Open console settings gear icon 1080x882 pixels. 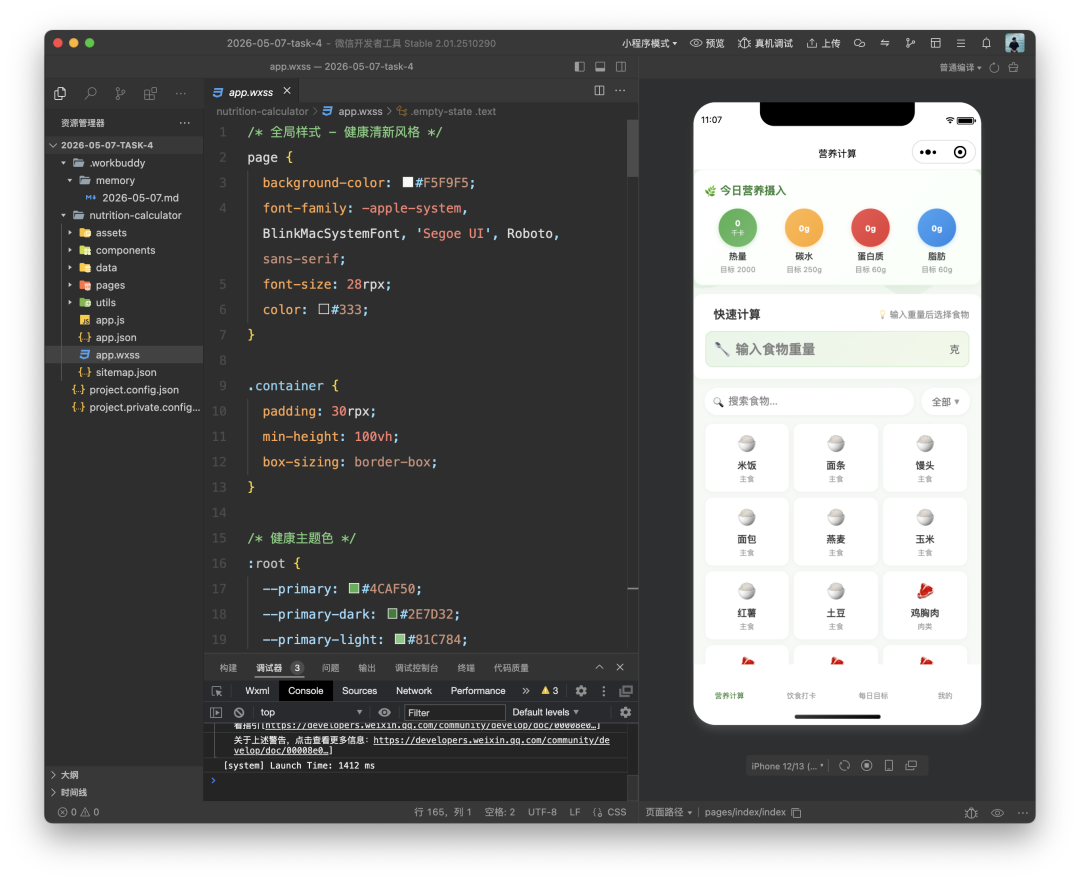pyautogui.click(x=625, y=713)
